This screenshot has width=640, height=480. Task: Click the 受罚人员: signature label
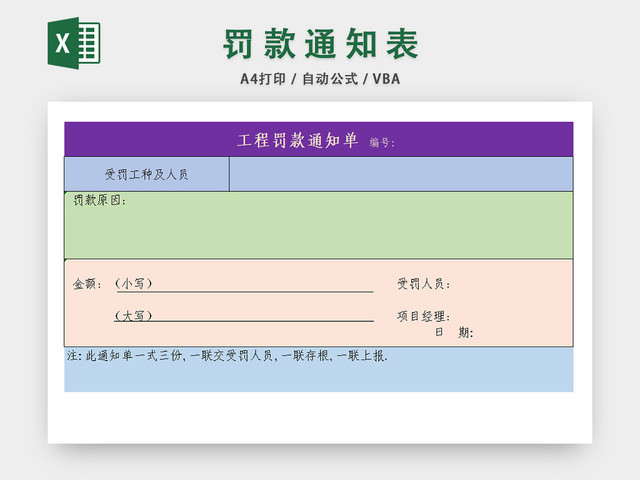[424, 284]
